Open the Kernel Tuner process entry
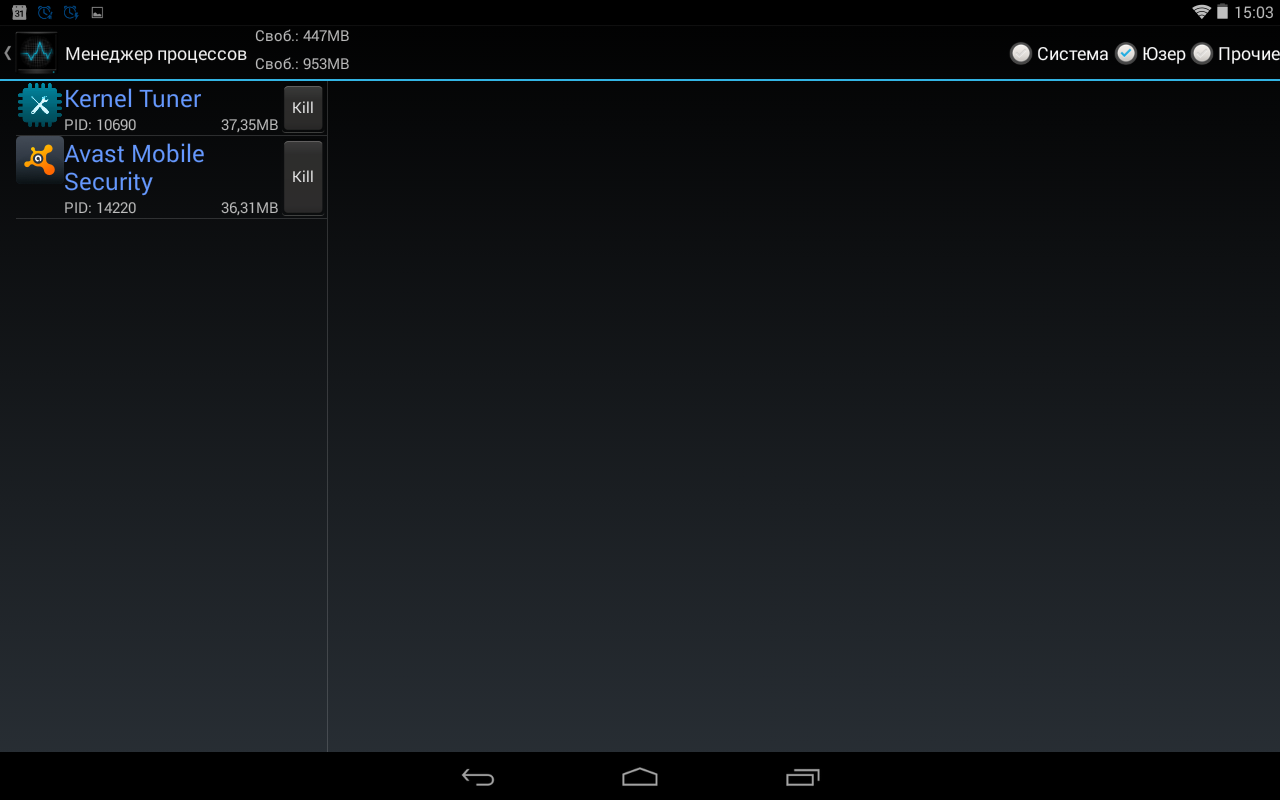This screenshot has height=800, width=1280. 171,108
